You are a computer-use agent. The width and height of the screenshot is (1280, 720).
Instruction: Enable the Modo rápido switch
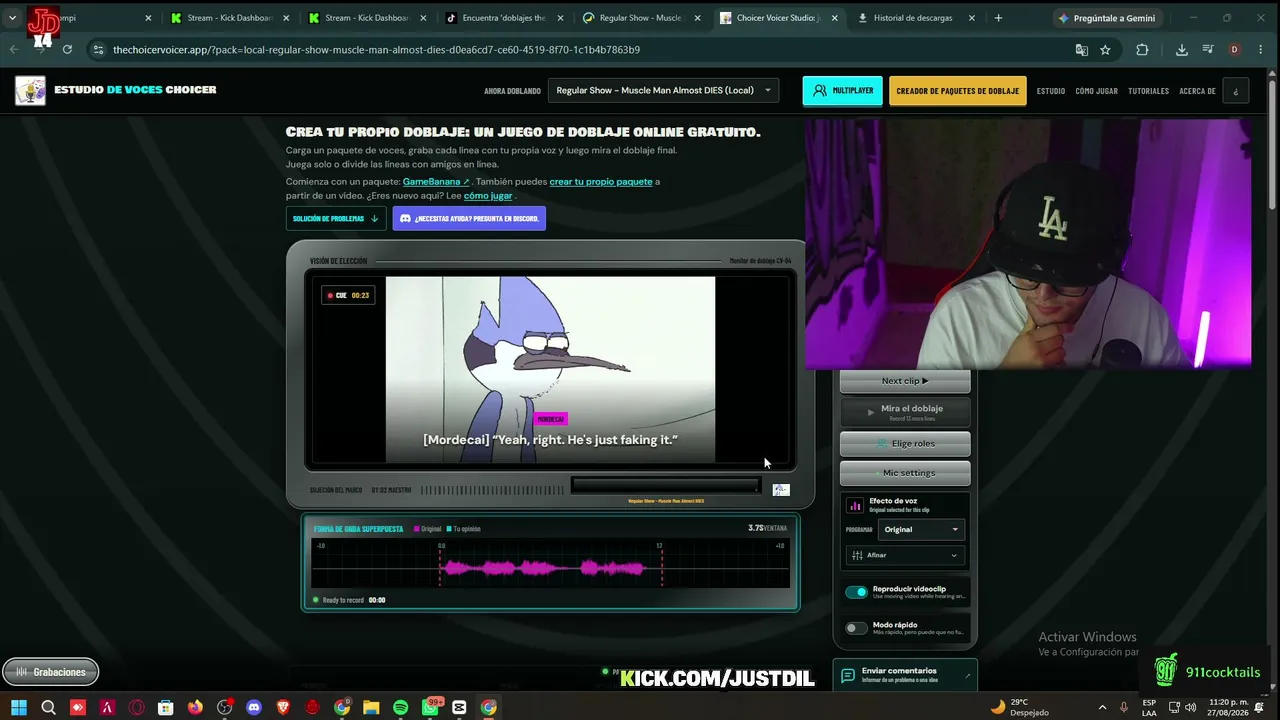pos(857,628)
